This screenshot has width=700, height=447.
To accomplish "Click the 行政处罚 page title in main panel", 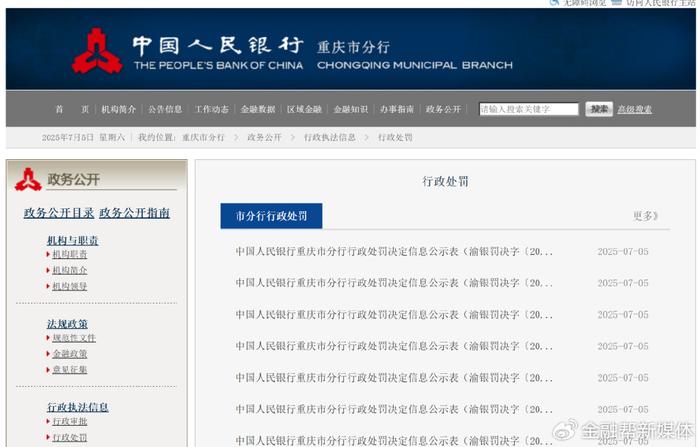I will pos(446,181).
